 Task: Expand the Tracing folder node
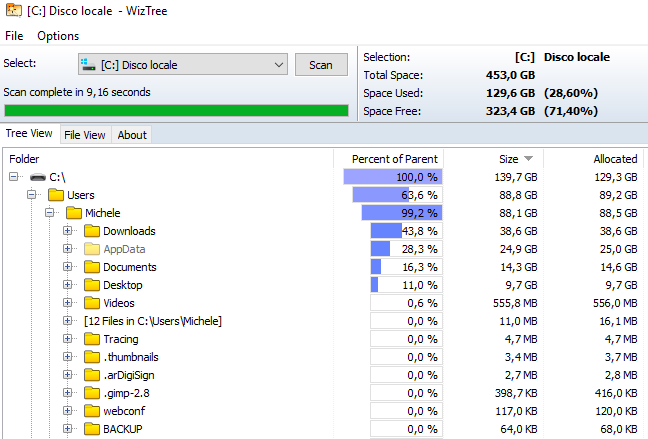tap(67, 339)
